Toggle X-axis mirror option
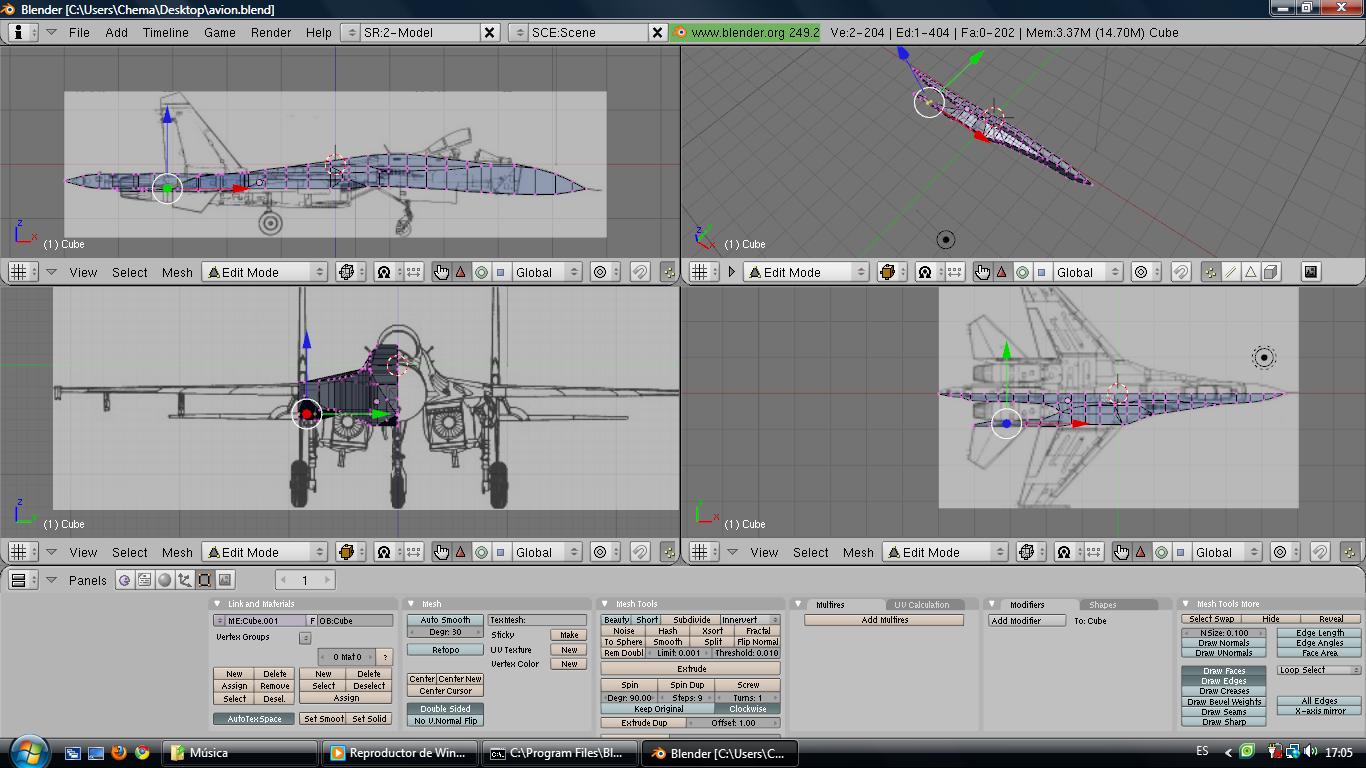Screen dimensions: 1366x768 tap(1320, 711)
